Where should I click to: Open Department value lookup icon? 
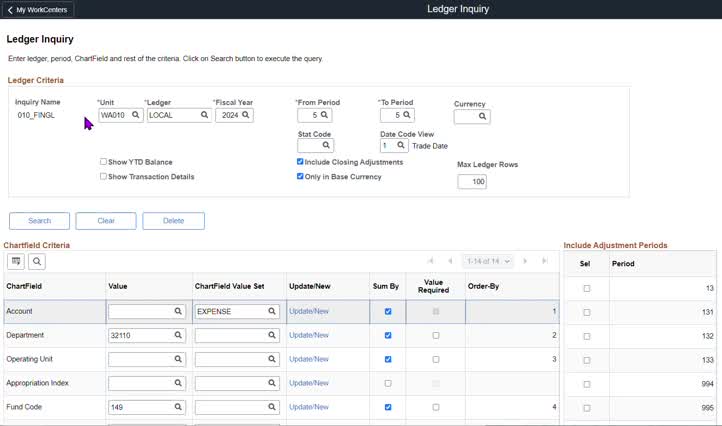click(x=178, y=336)
